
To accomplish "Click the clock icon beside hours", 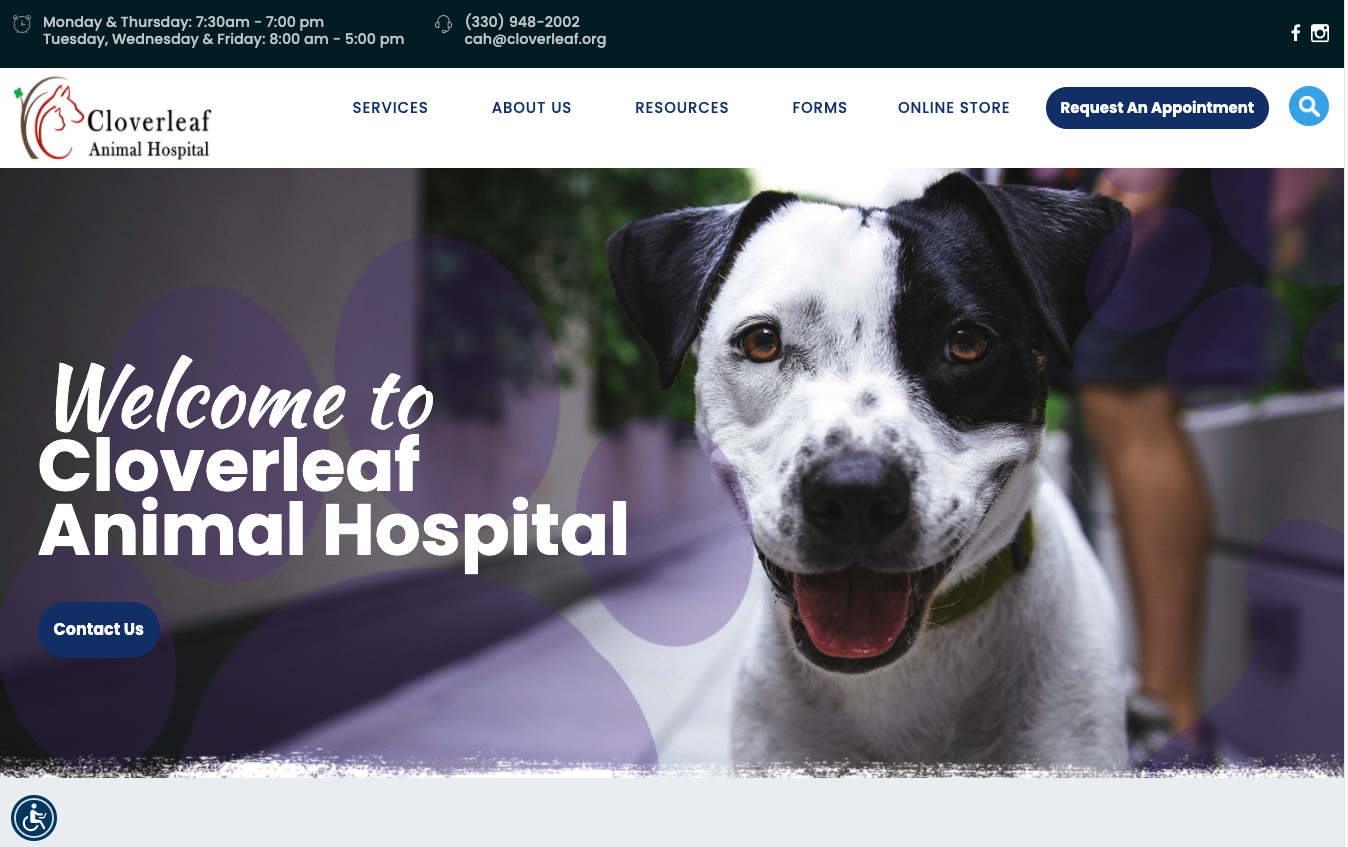I will (22, 24).
